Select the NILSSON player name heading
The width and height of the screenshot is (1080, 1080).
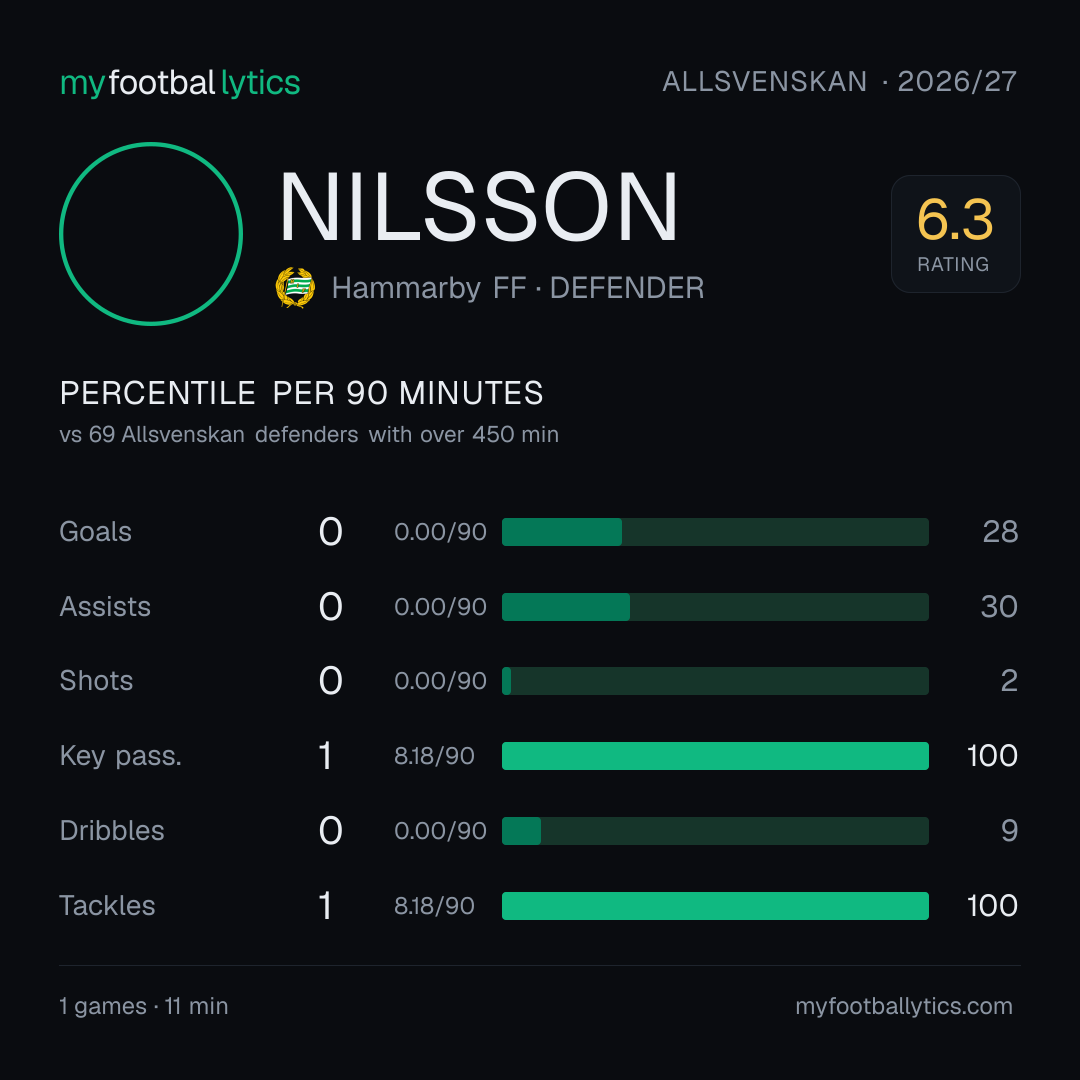[x=479, y=207]
